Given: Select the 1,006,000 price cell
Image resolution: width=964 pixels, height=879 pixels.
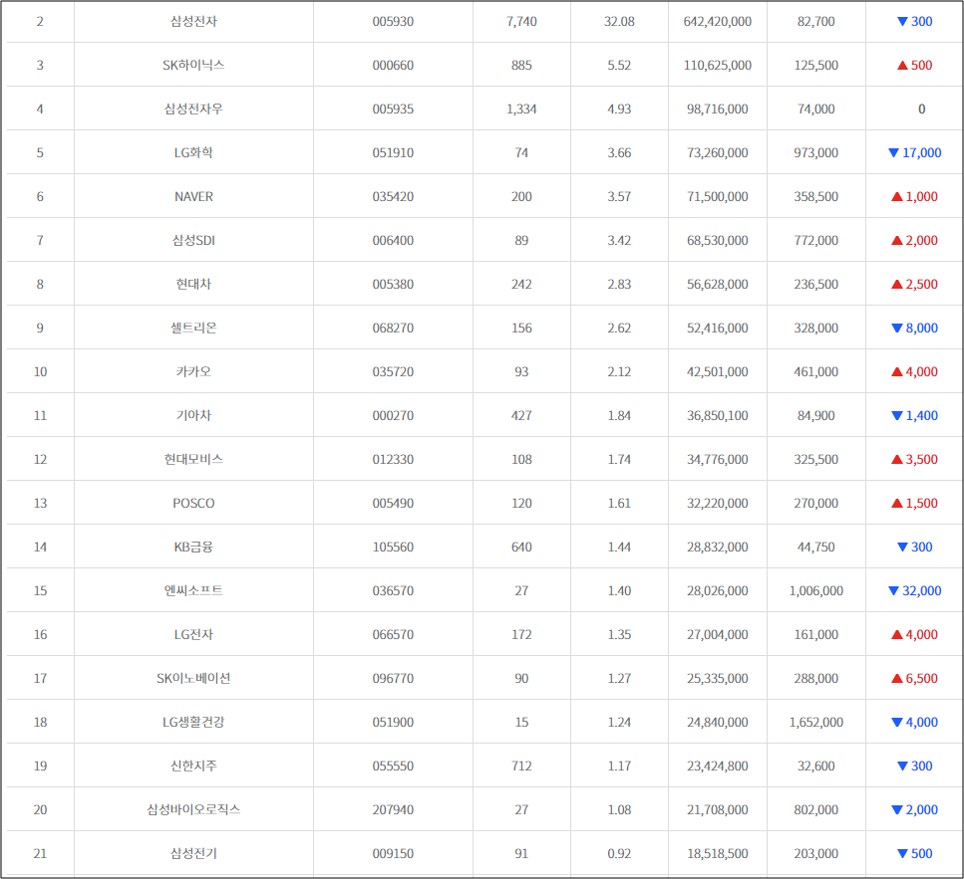Looking at the screenshot, I should tap(816, 590).
